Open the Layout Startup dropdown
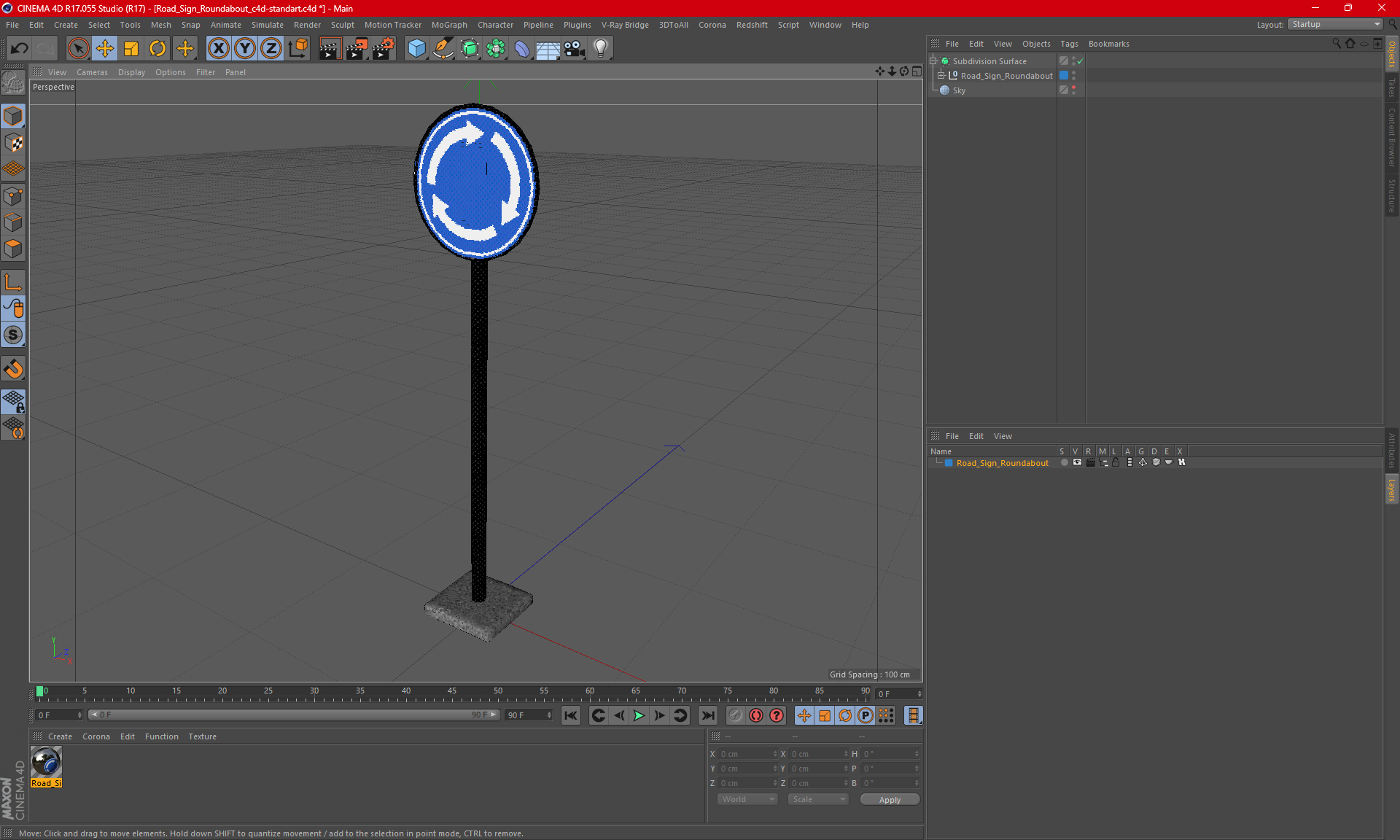Image resolution: width=1400 pixels, height=840 pixels. point(1335,24)
